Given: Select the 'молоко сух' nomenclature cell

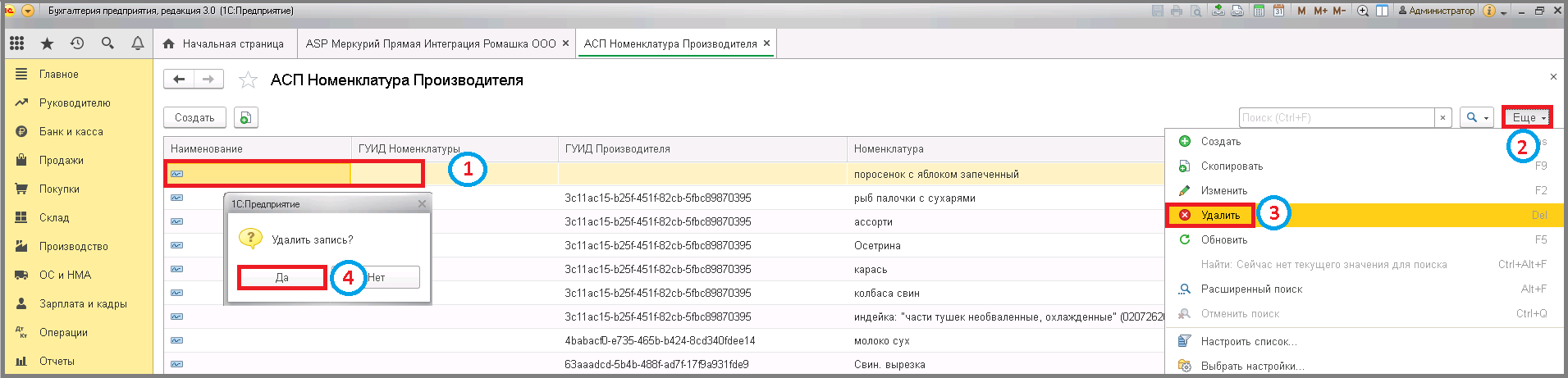Looking at the screenshot, I should [x=1006, y=340].
